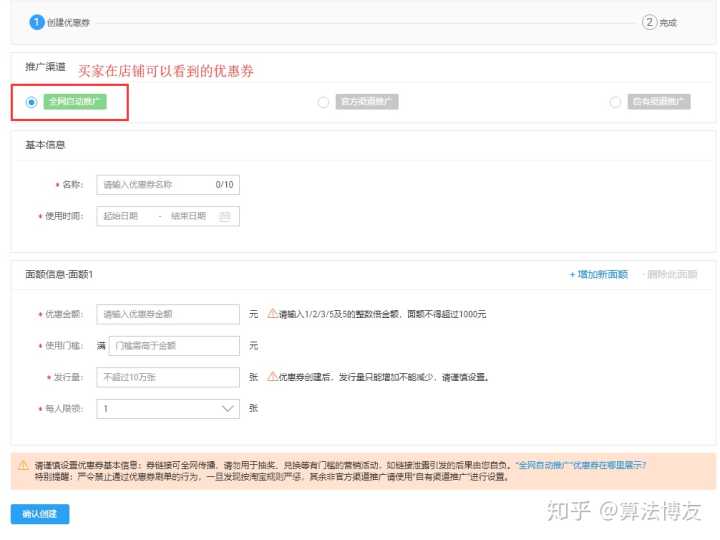Click warning triangle beside 优惠金额 hint
The height and width of the screenshot is (540, 720).
coord(272,314)
